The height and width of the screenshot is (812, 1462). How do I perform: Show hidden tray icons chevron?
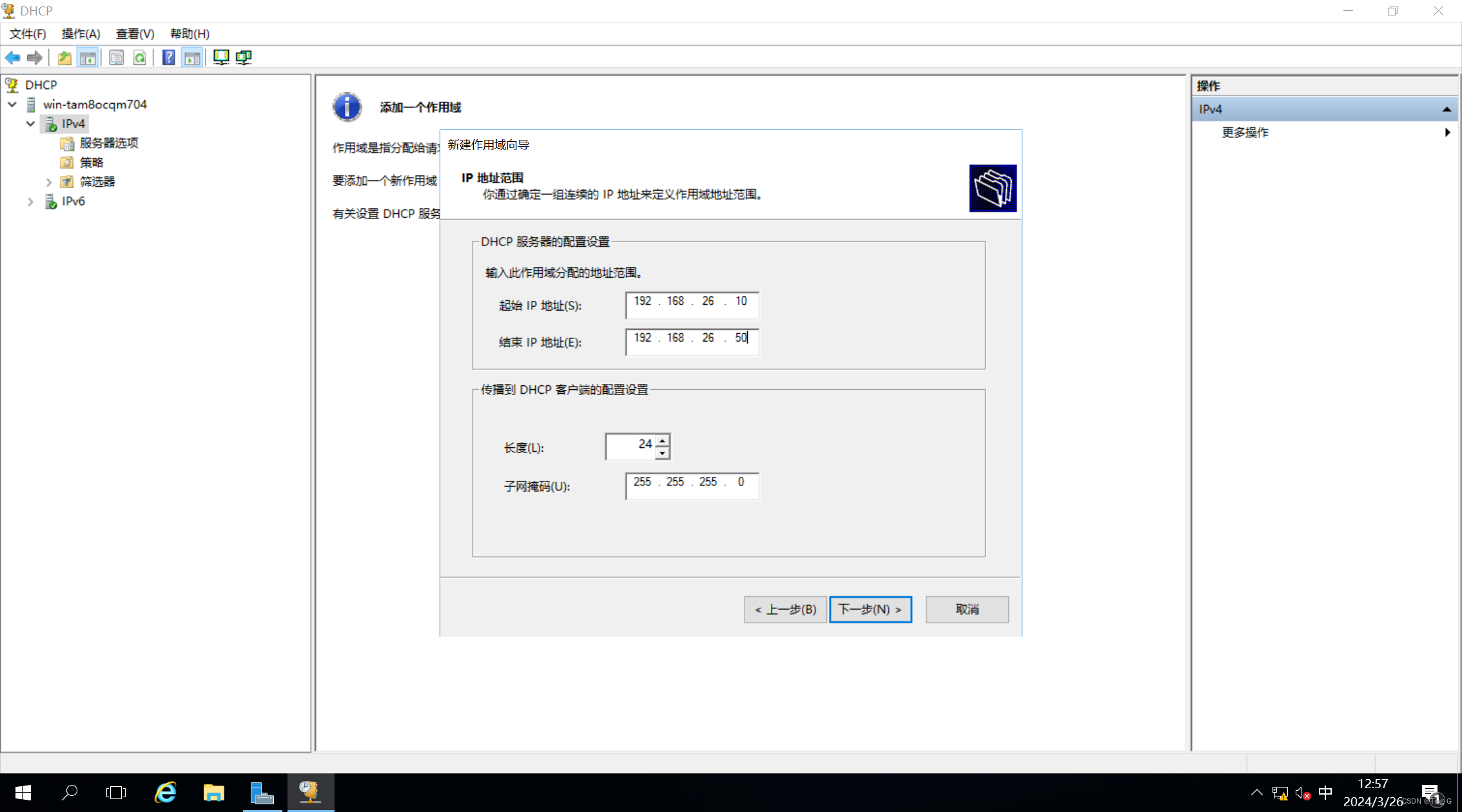pyautogui.click(x=1256, y=793)
